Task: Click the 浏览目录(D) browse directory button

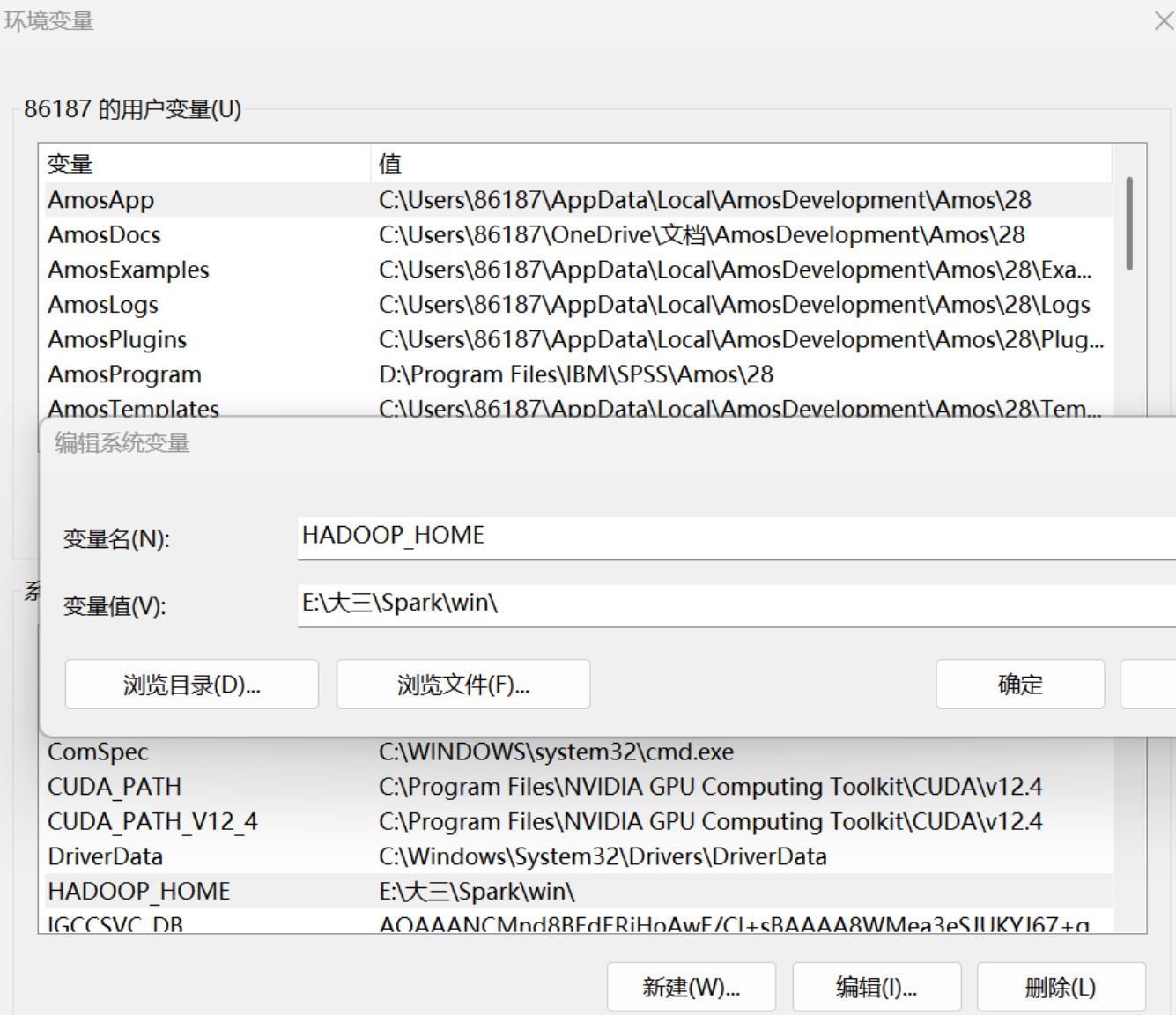Action: click(x=191, y=685)
